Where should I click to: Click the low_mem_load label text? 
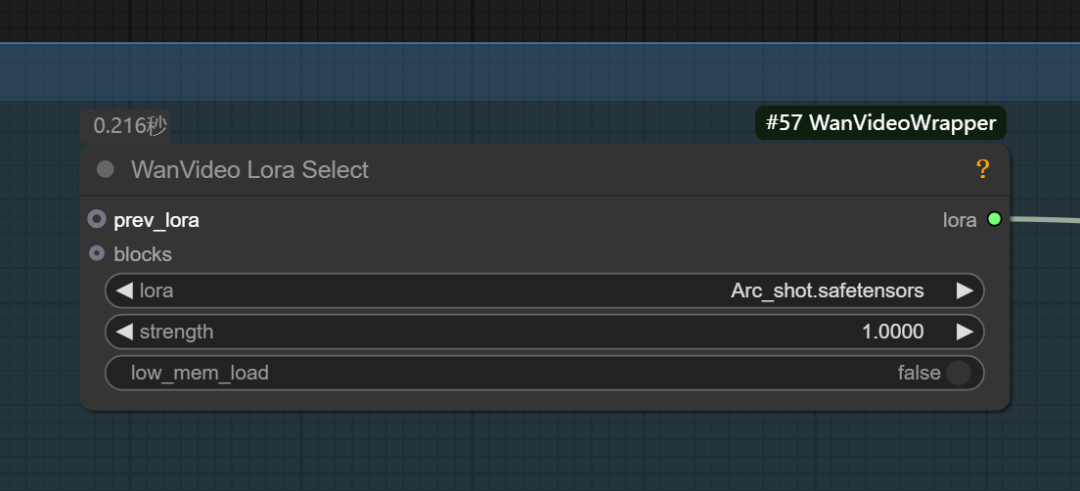200,373
